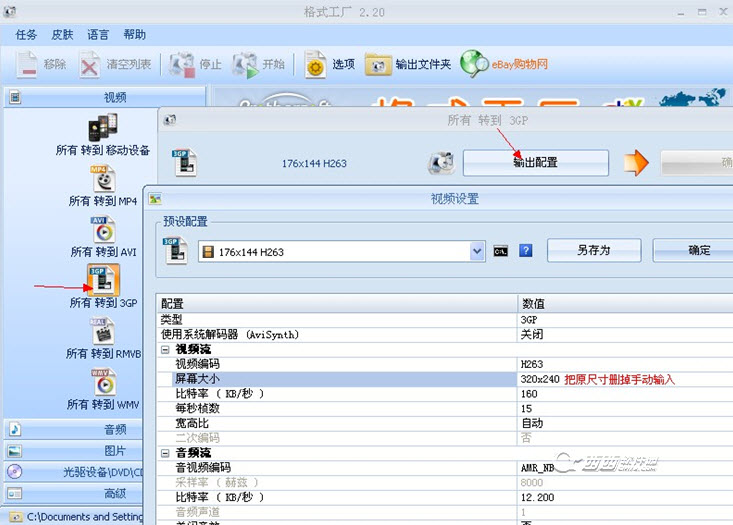Click the icon left of 输出配置 button

pos(441,163)
